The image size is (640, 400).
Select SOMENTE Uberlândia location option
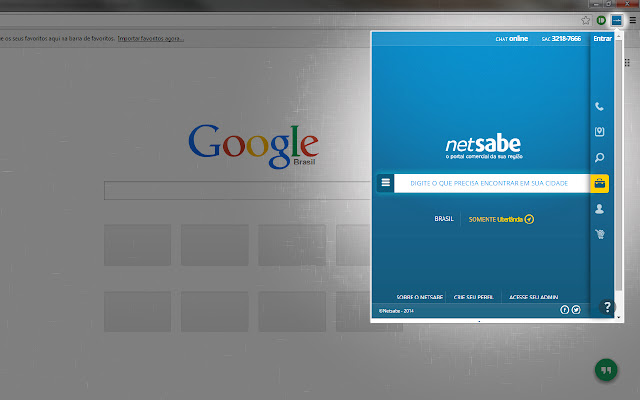501,219
